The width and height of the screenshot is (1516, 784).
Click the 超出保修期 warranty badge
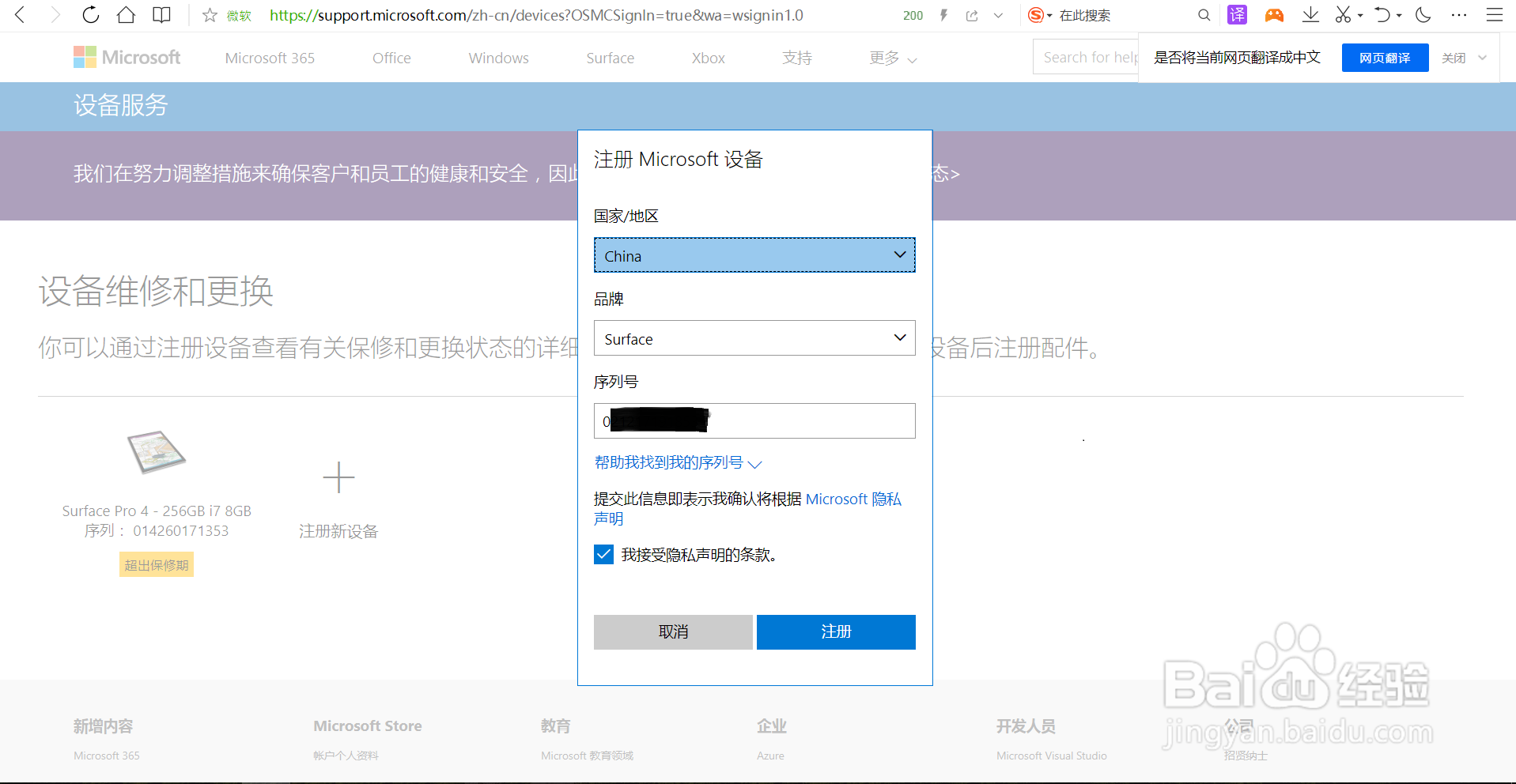[157, 565]
